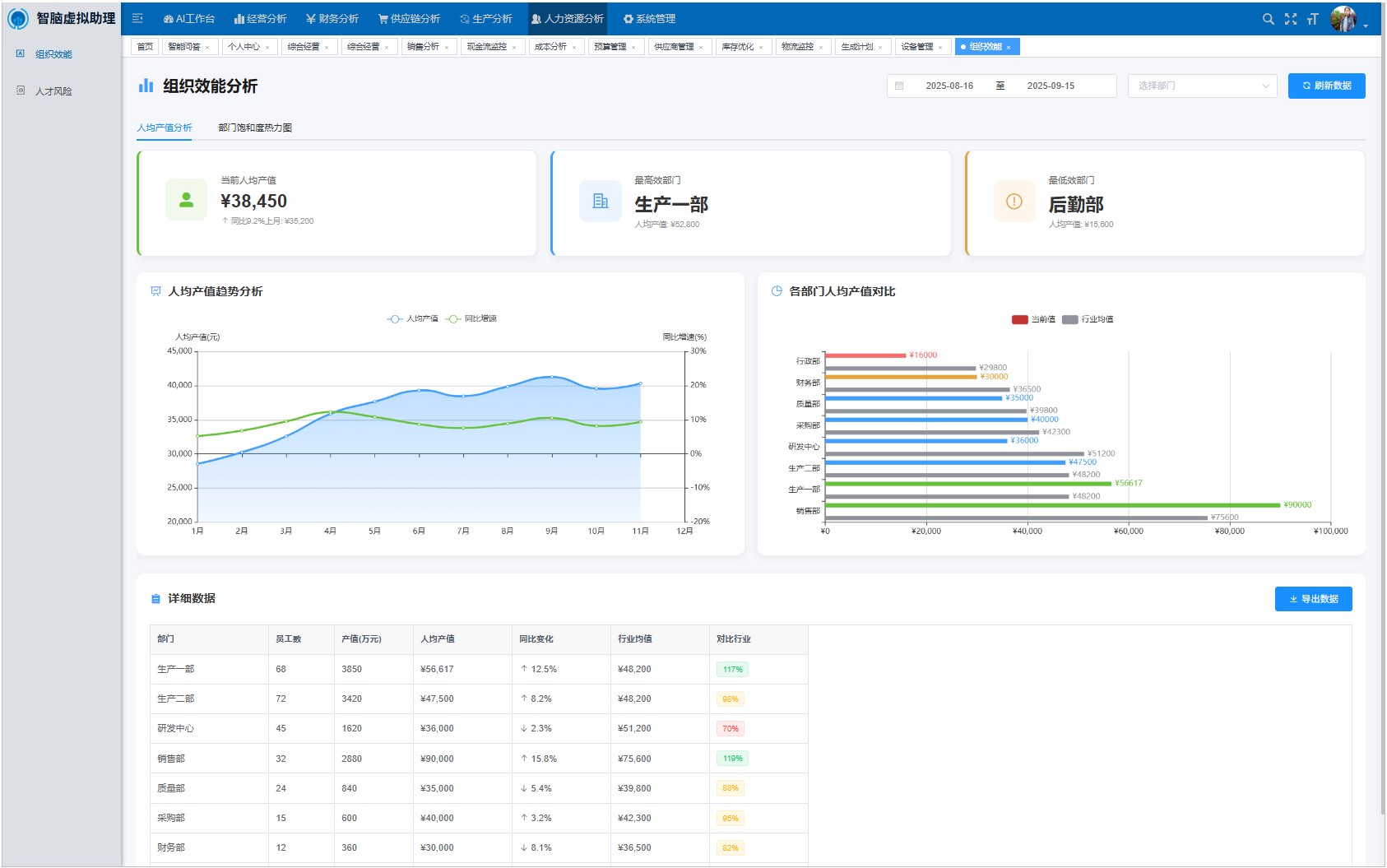Click the 刷新数据 button
Viewport: 1387px width, 868px height.
click(x=1326, y=86)
